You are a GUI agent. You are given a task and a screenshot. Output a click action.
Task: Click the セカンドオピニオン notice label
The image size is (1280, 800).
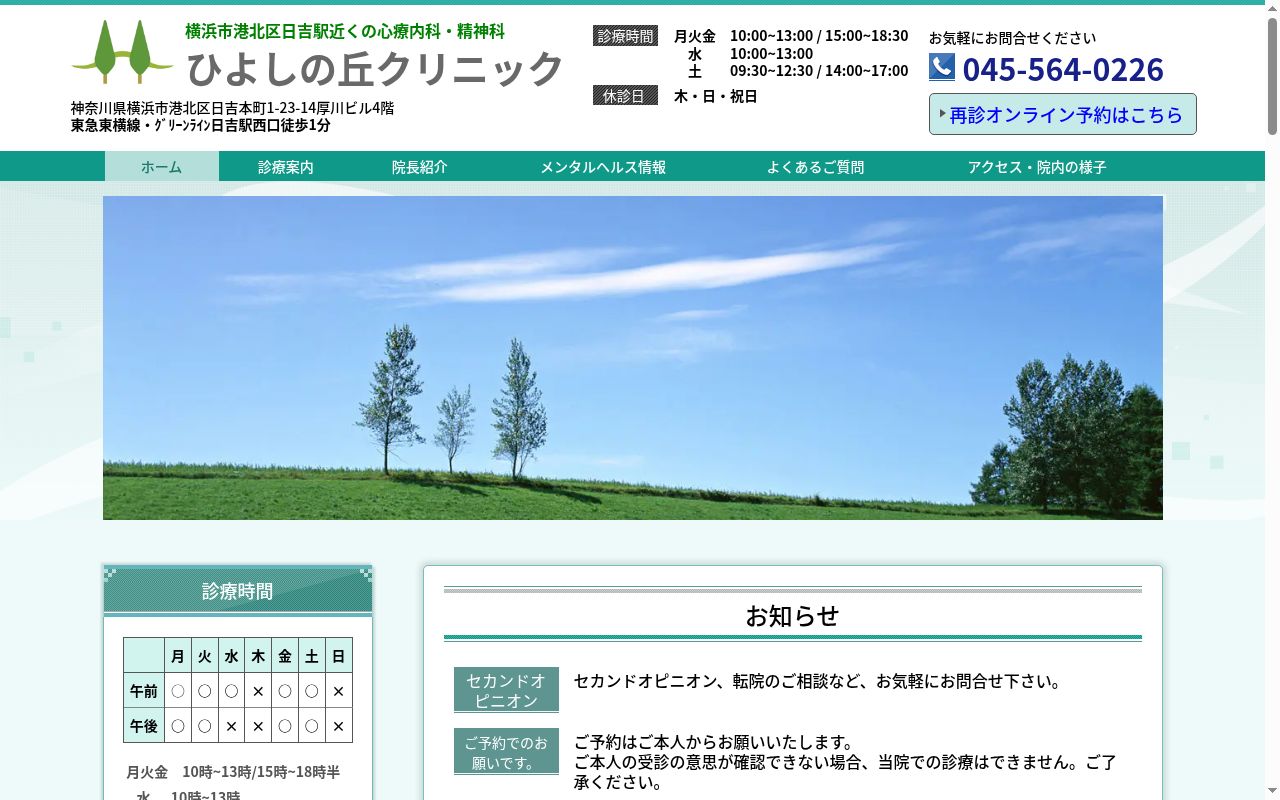coord(506,690)
